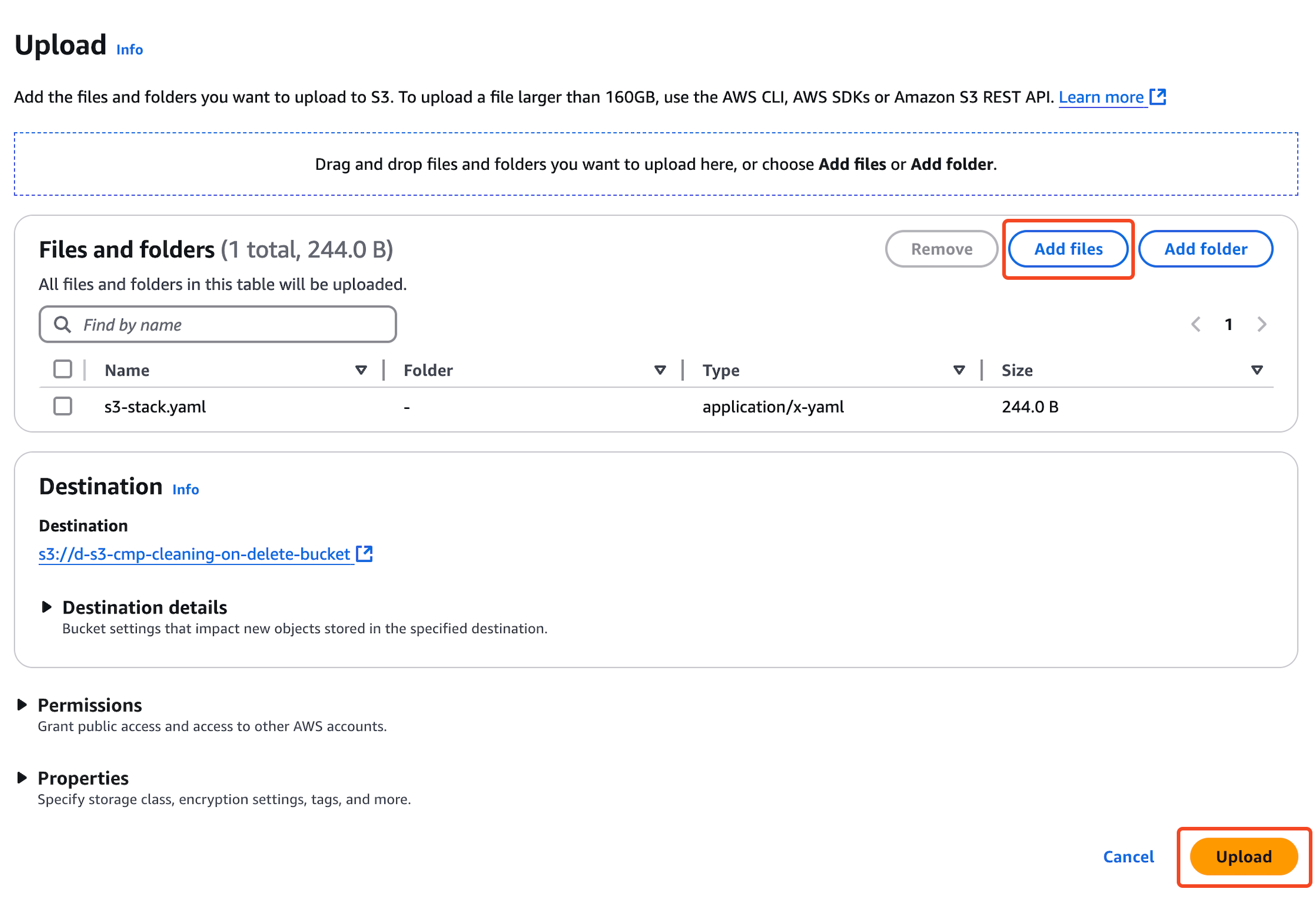Click the Learn more external link icon
Image resolution: width=1316 pixels, height=904 pixels.
(1158, 97)
